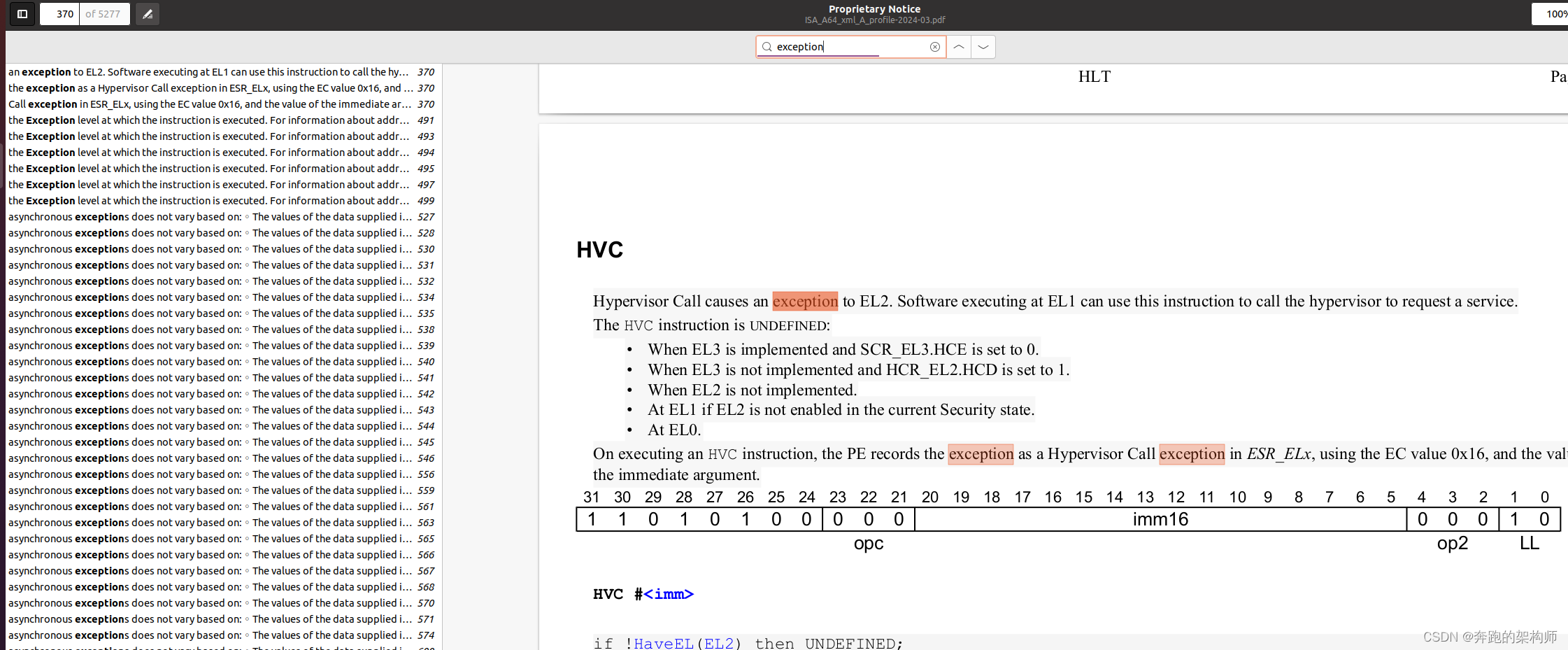The width and height of the screenshot is (1568, 650).
Task: Open asynchronous exceptions result on page 571
Action: (222, 619)
